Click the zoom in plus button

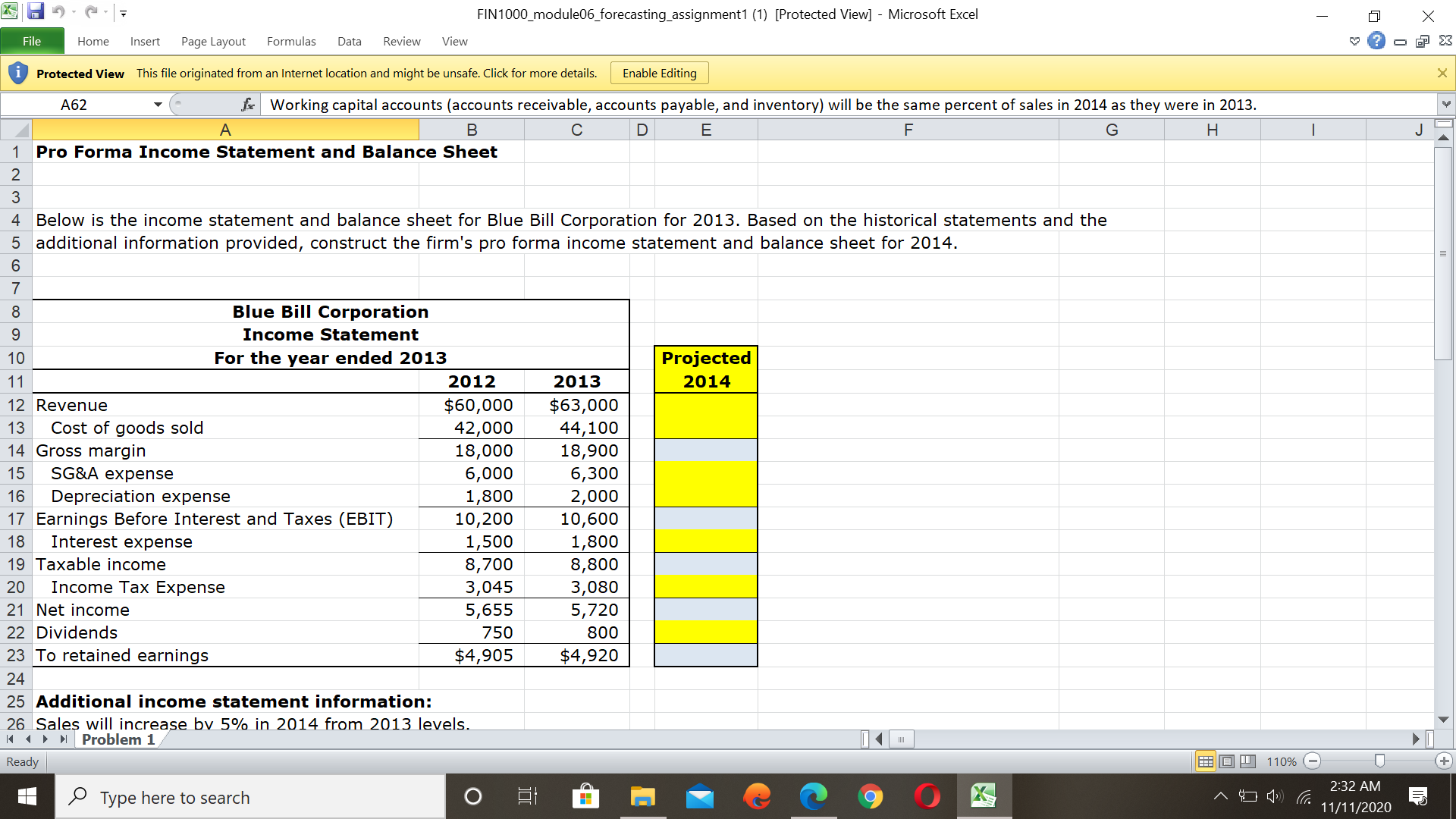point(1444,761)
